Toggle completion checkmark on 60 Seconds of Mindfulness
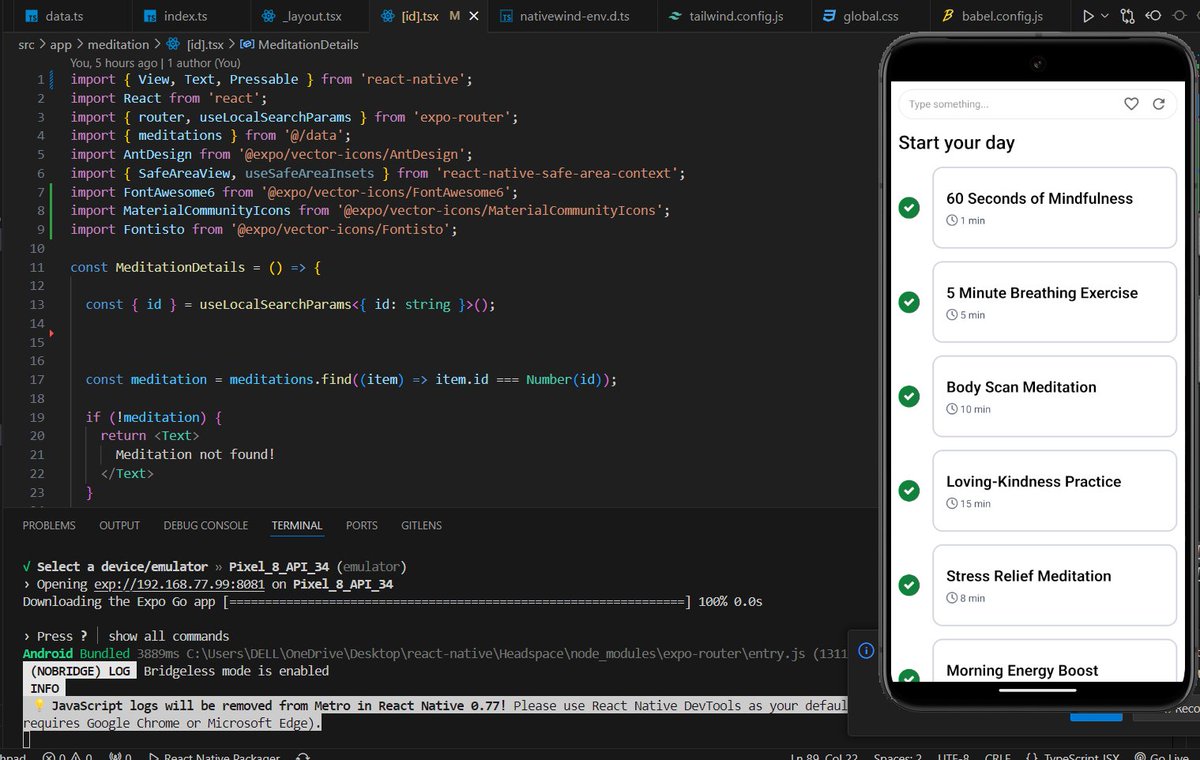 click(x=908, y=208)
